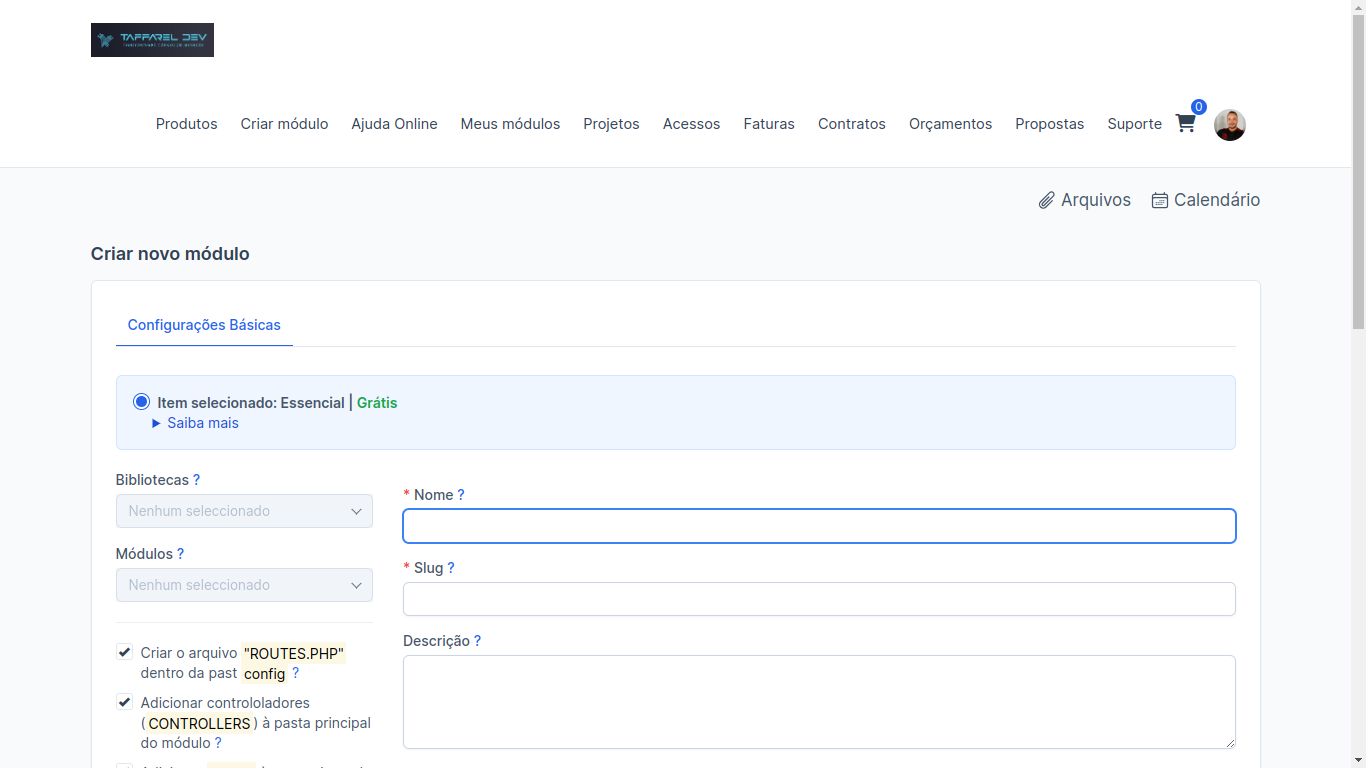Screen dimensions: 1366x768
Task: Open the Bibliotecas dropdown
Action: point(244,511)
